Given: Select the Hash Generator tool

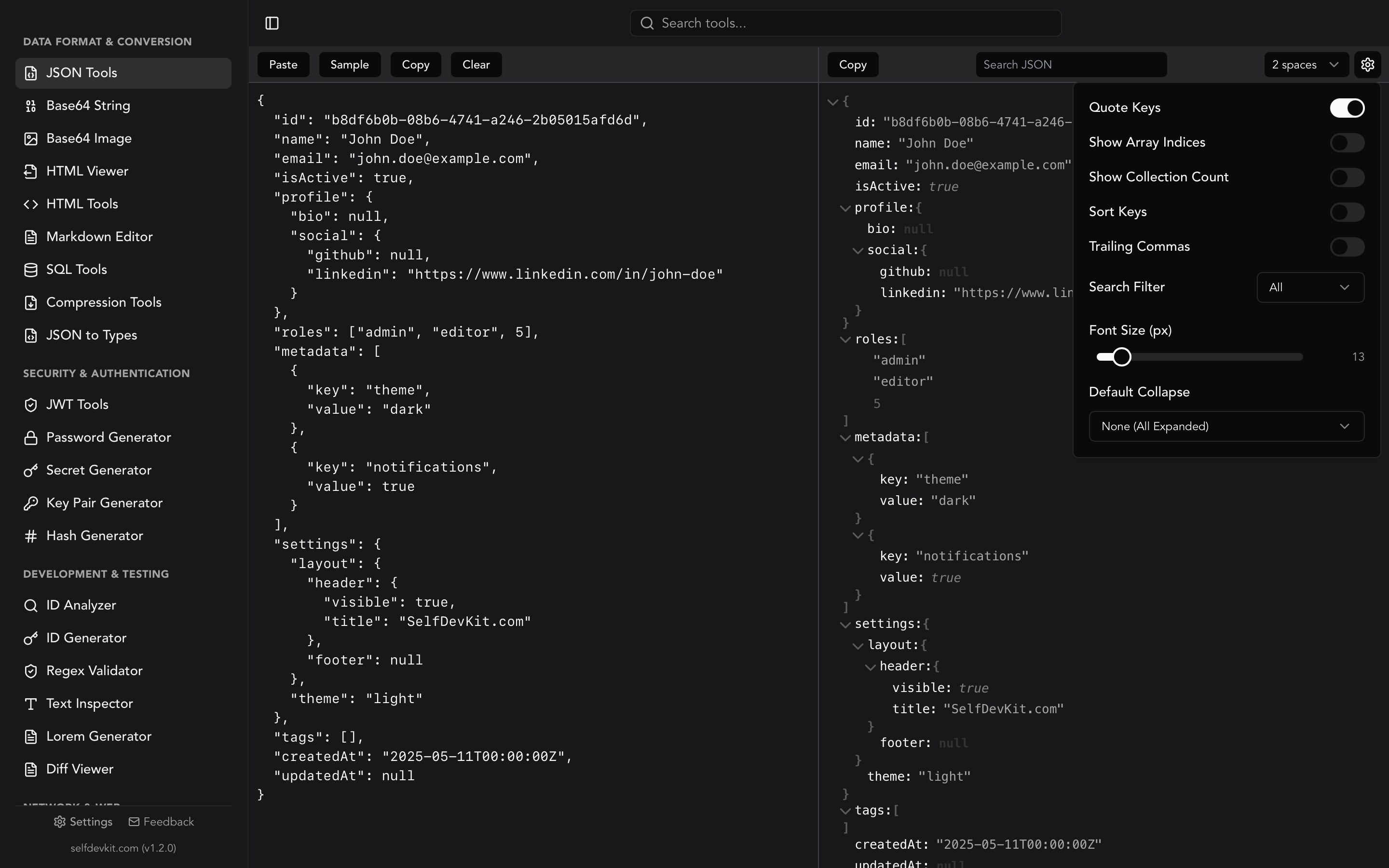Looking at the screenshot, I should (x=95, y=536).
